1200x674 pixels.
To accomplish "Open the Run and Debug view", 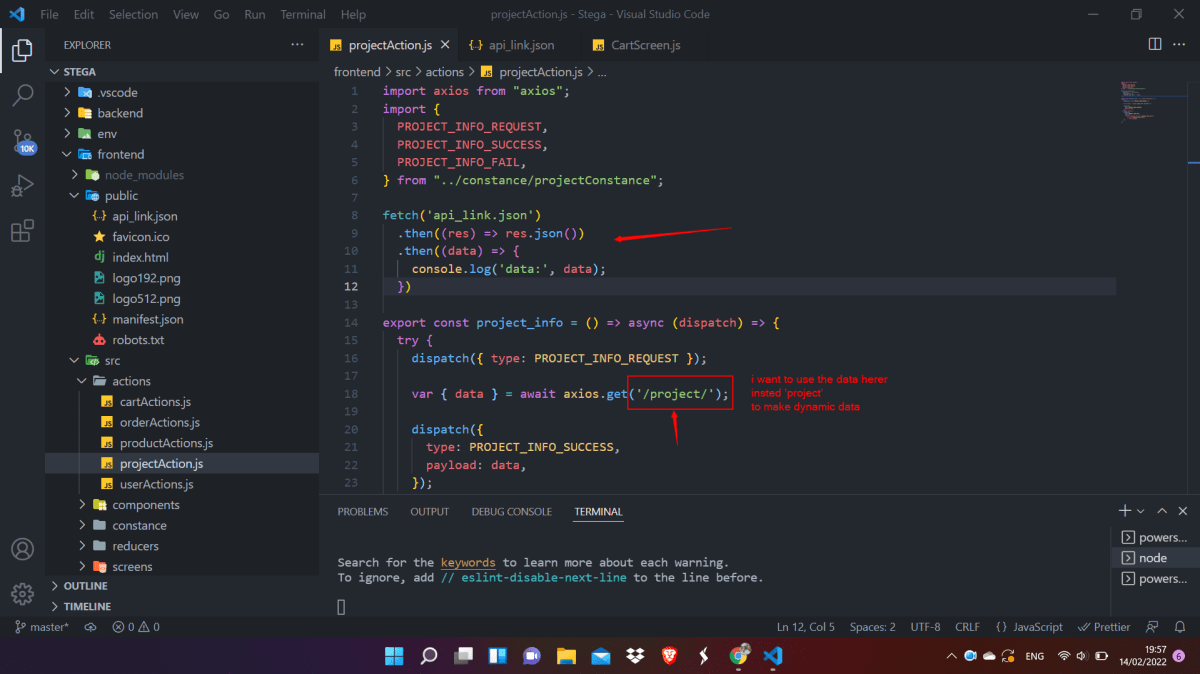I will click(22, 186).
